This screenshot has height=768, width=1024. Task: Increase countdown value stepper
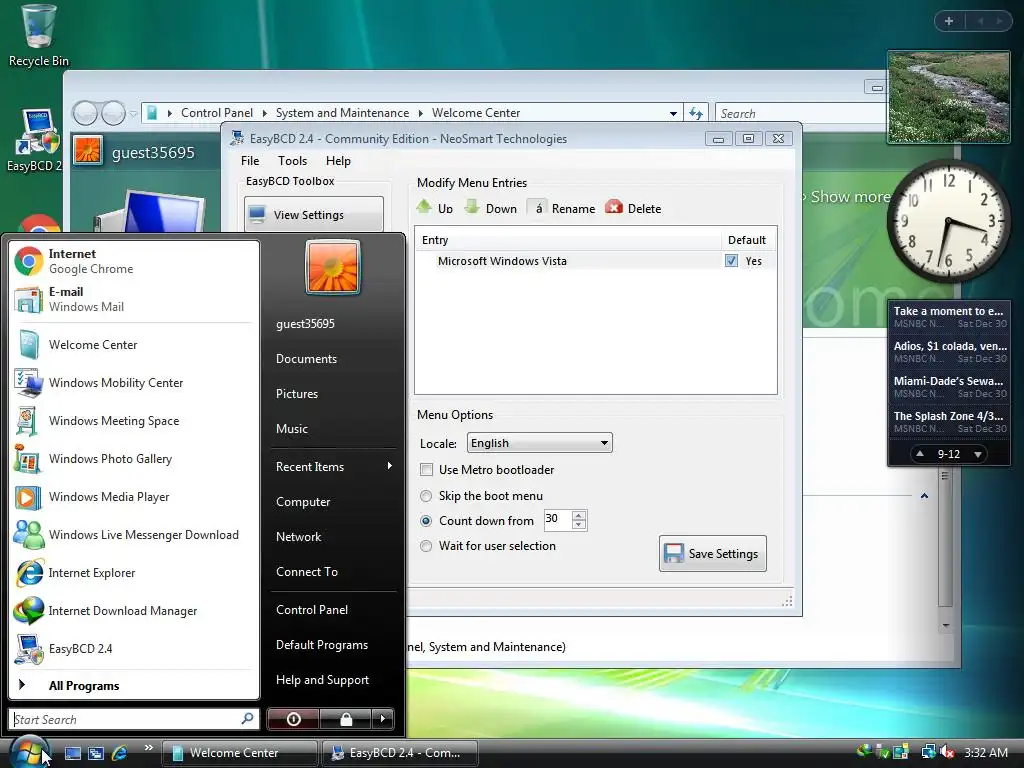click(579, 515)
